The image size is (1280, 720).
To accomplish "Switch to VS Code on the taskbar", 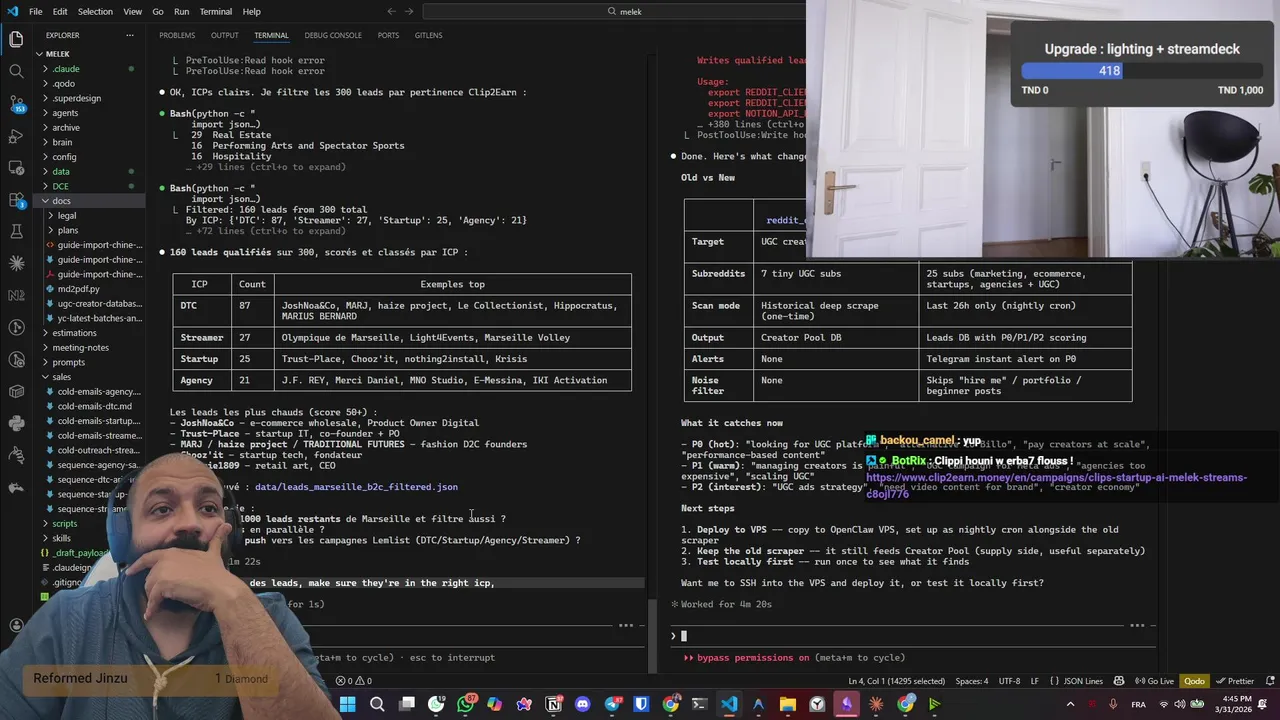I will pos(729,704).
